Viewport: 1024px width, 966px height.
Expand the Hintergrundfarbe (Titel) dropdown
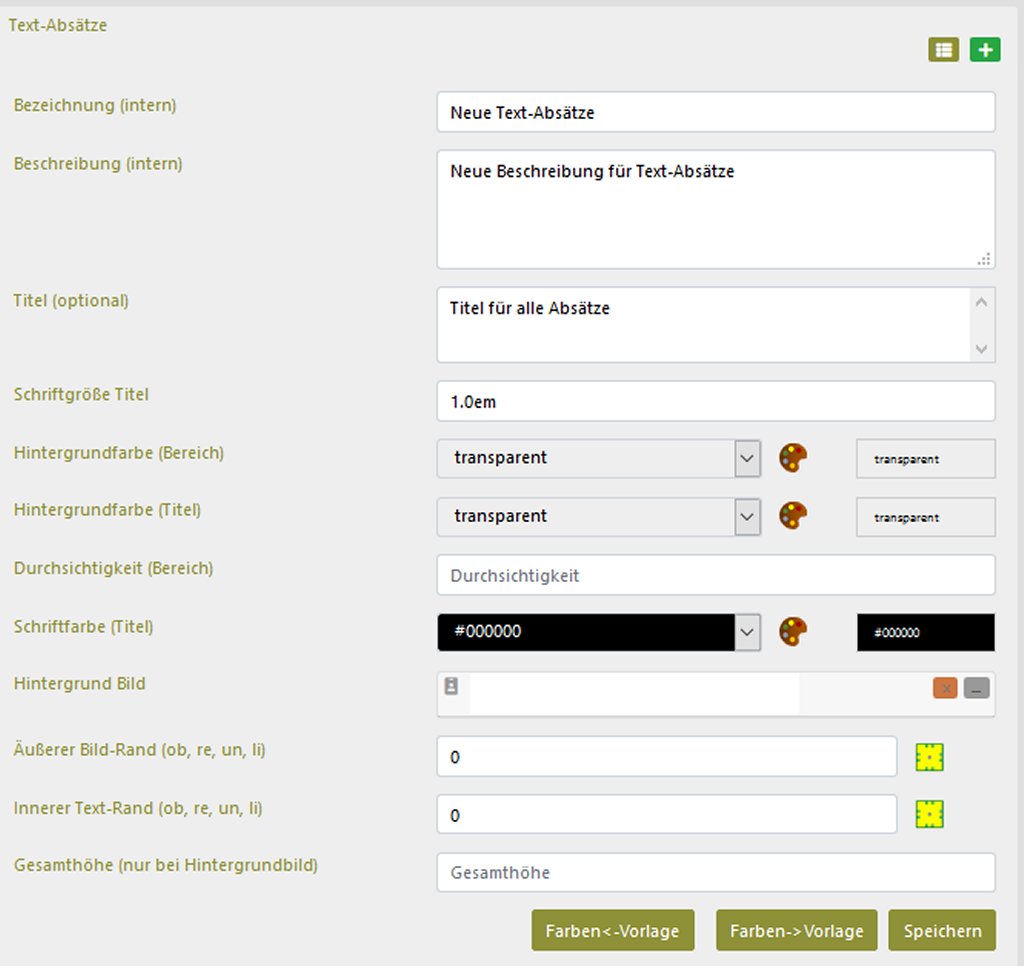click(x=747, y=516)
